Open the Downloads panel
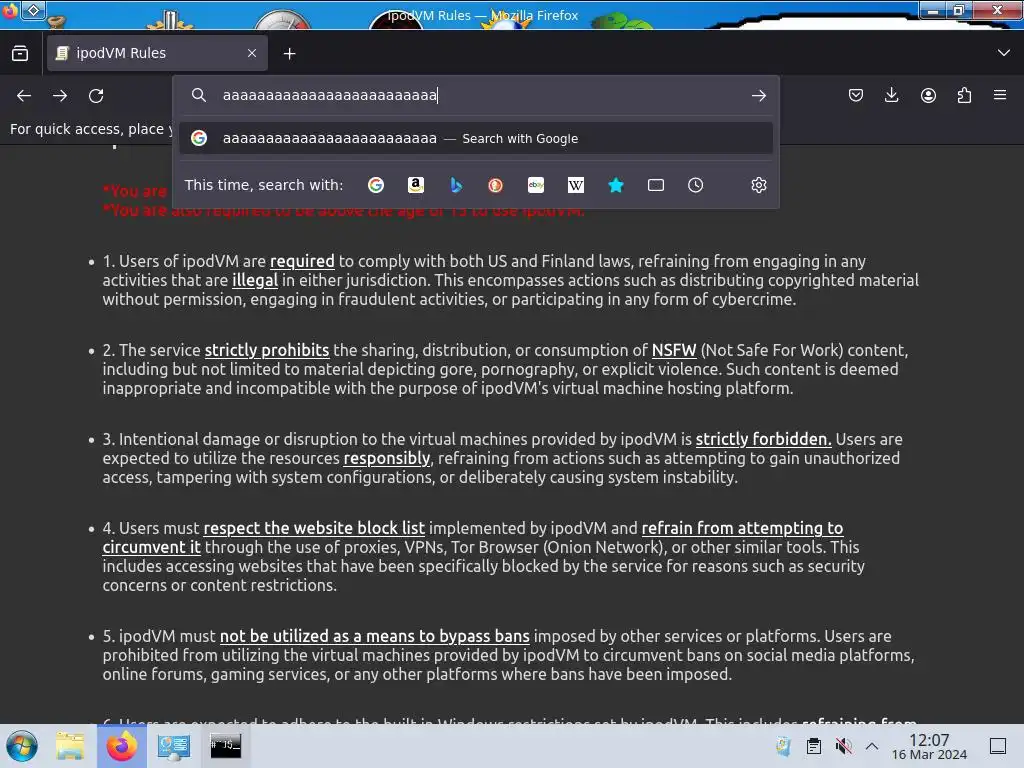Viewport: 1024px width, 768px height. [891, 96]
